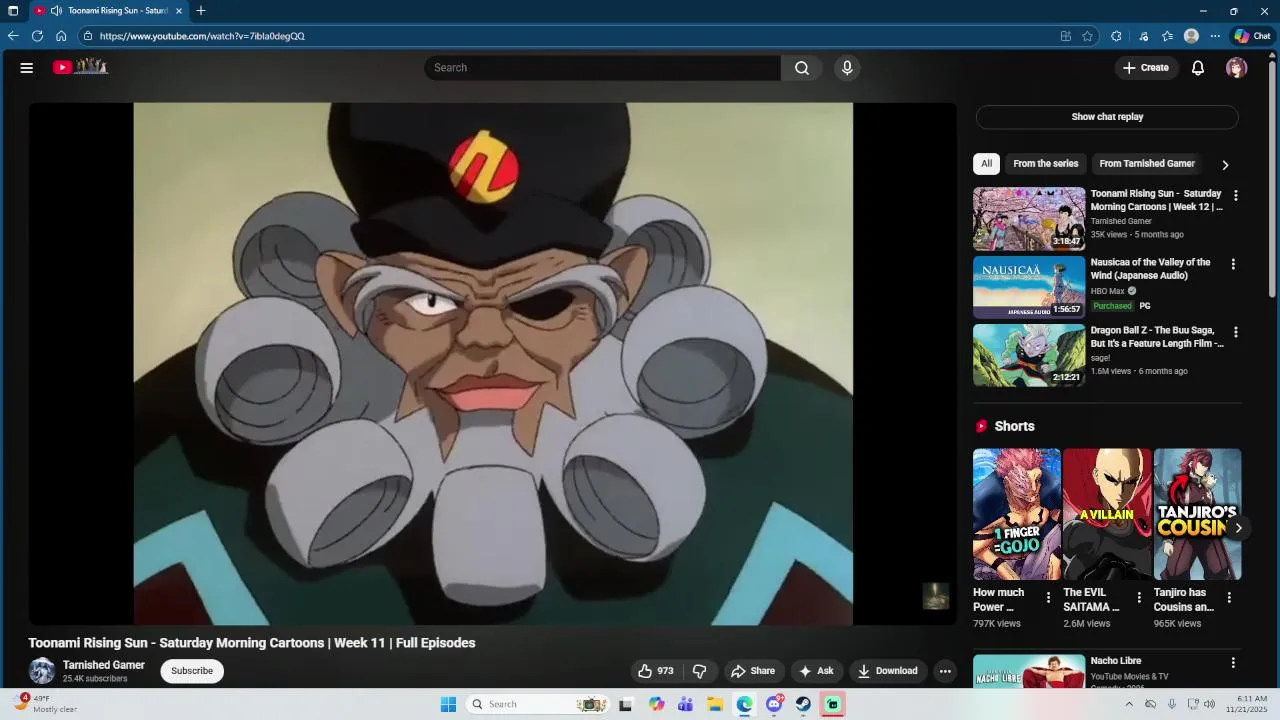Open Copilot Chat in Edge
1280x720 pixels.
(x=1252, y=36)
